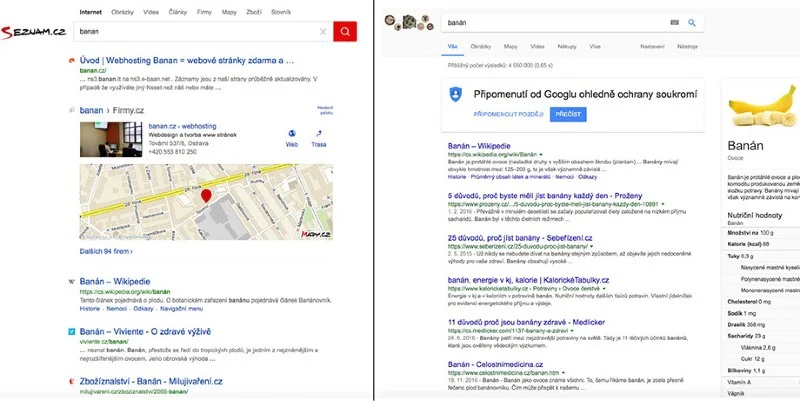Click Wikipedia favicon in Seznam results
Image resolution: width=800 pixels, height=401 pixels.
click(72, 281)
